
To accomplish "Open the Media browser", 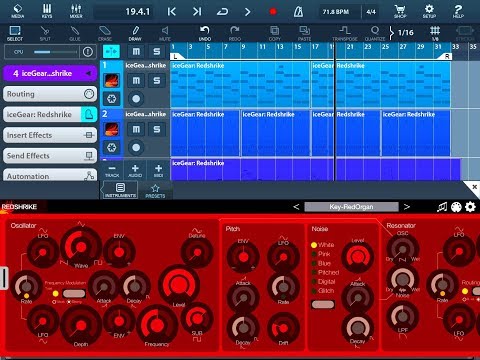I will [17, 11].
